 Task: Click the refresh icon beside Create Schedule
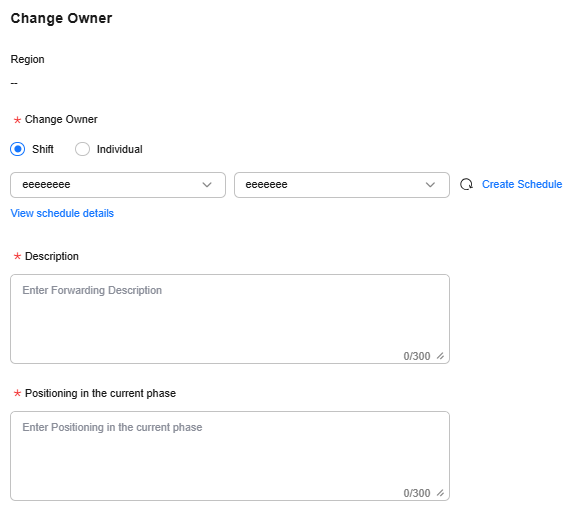466,185
